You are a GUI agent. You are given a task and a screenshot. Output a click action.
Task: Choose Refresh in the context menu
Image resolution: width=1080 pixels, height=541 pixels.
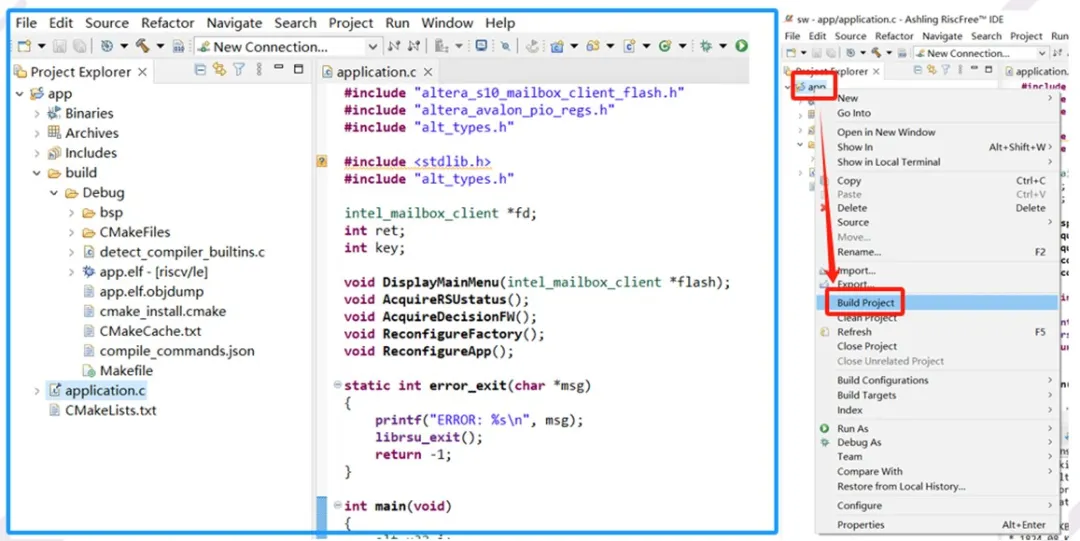[x=854, y=332]
